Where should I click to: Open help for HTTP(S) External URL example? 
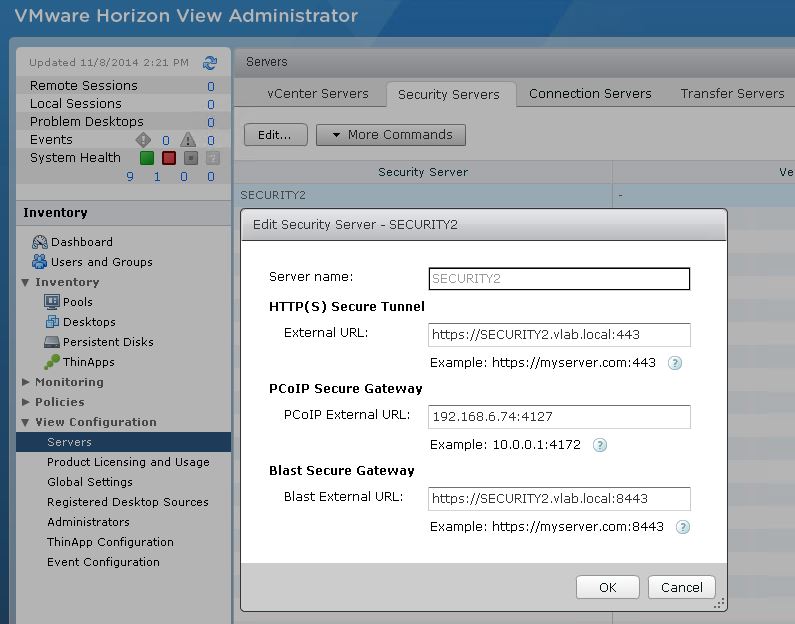[x=675, y=363]
